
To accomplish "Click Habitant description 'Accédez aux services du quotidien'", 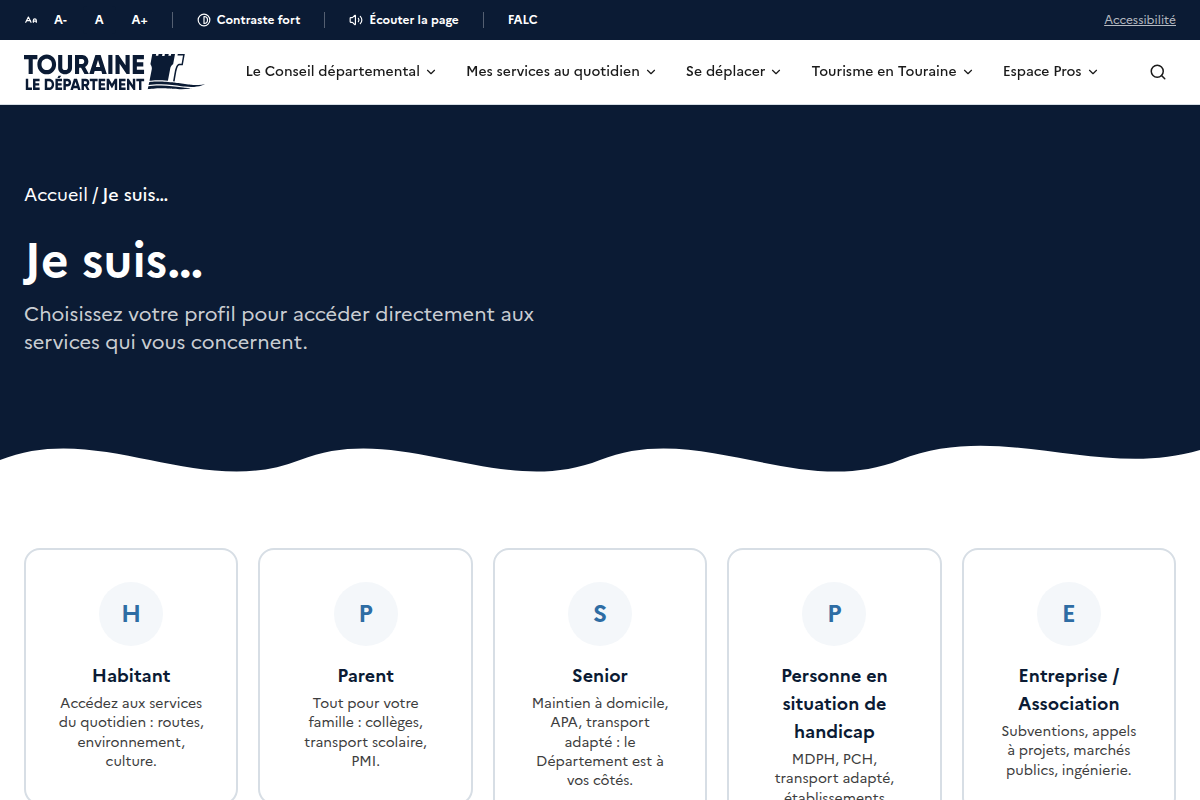I will click(x=131, y=733).
